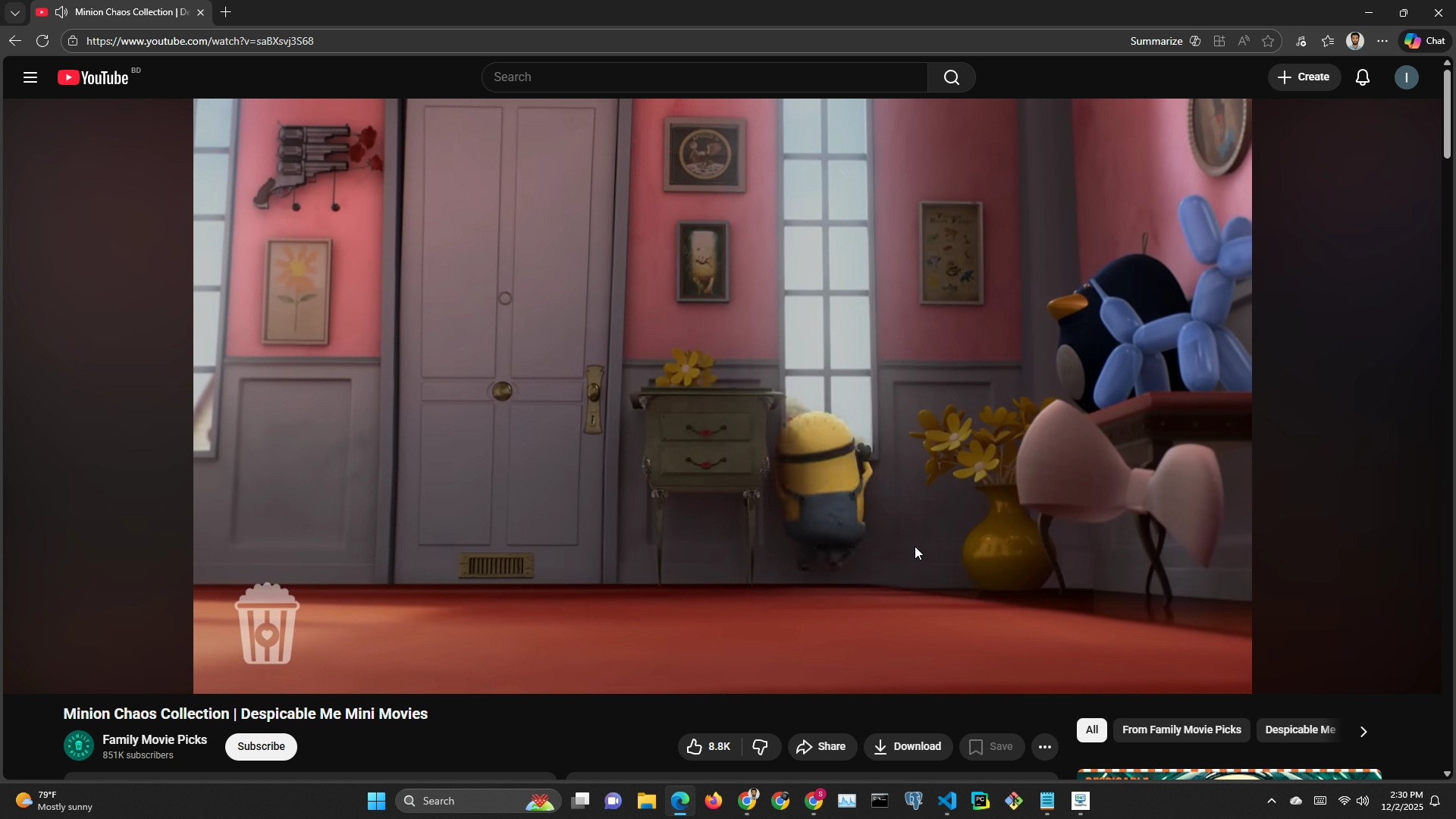Open the three-dot more actions menu
The width and height of the screenshot is (1456, 819).
(x=1044, y=747)
